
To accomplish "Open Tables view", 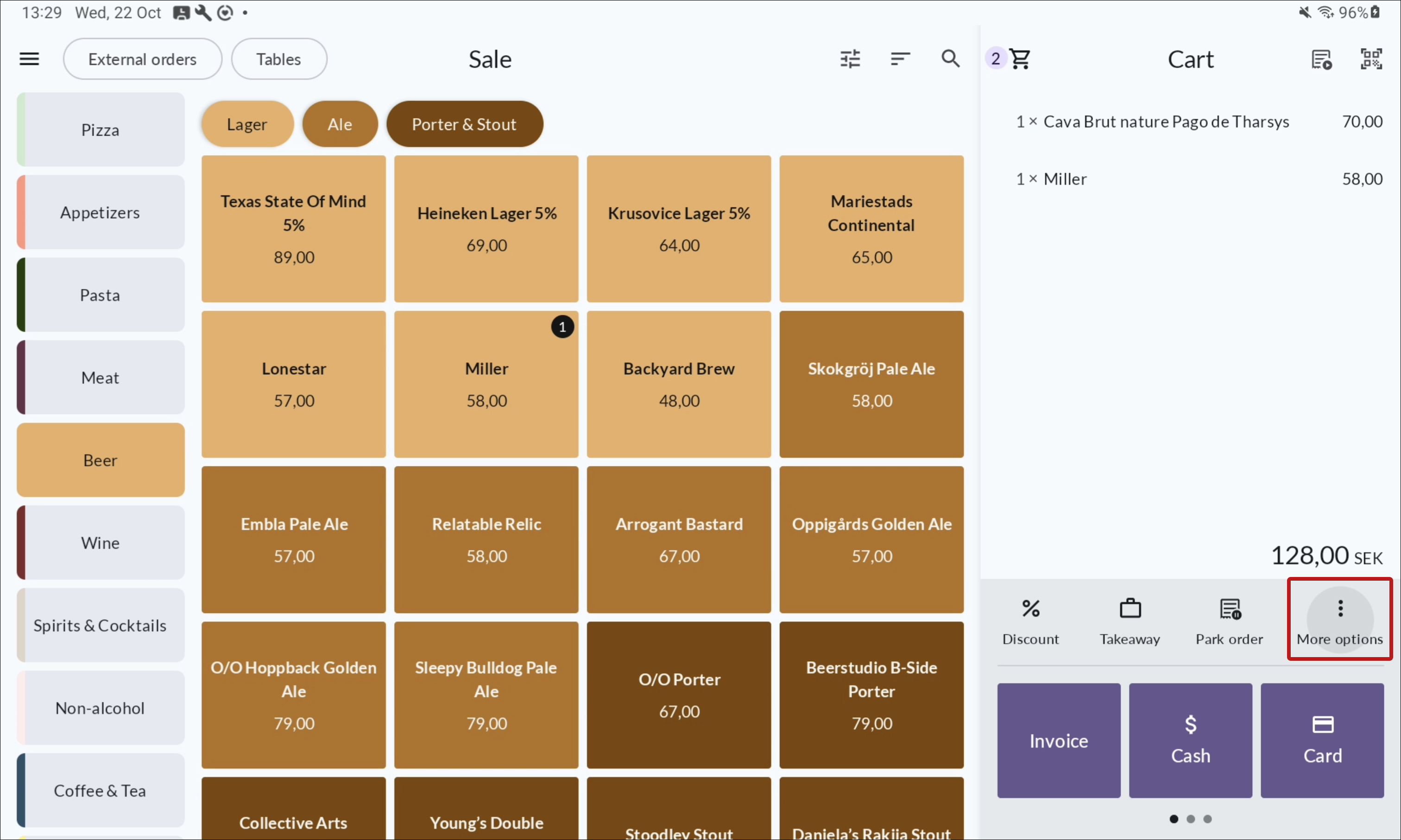I will pyautogui.click(x=278, y=59).
